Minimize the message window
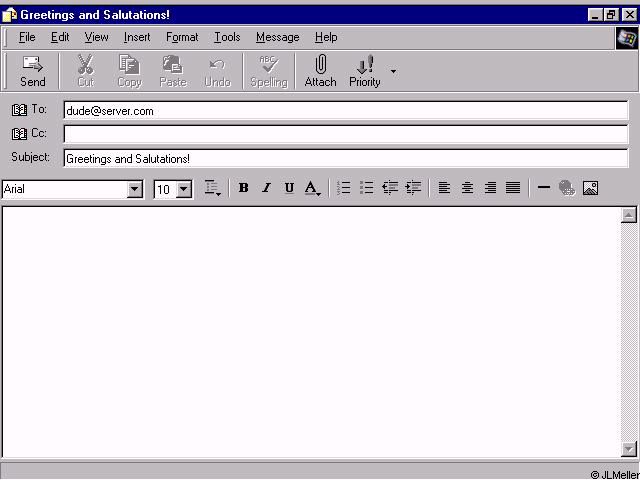The image size is (640, 480). (x=595, y=15)
